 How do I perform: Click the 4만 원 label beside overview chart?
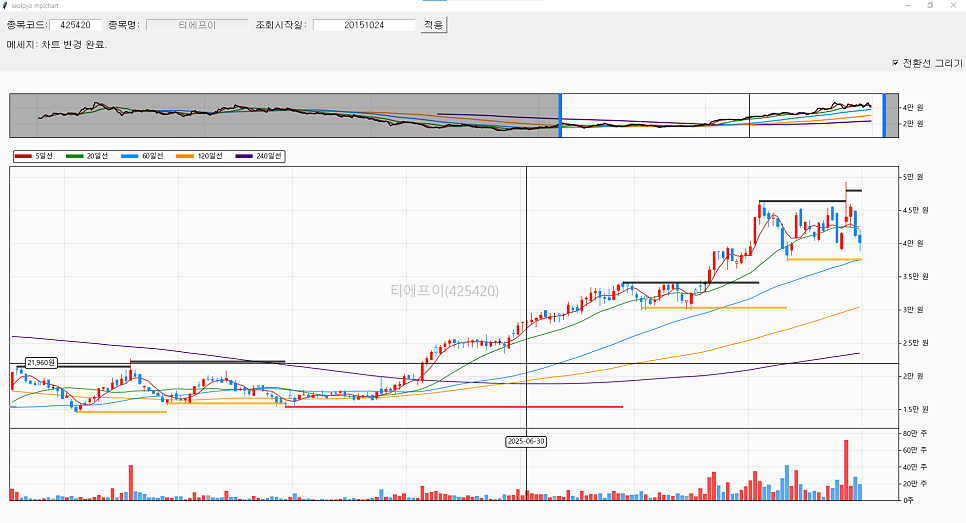(x=914, y=107)
